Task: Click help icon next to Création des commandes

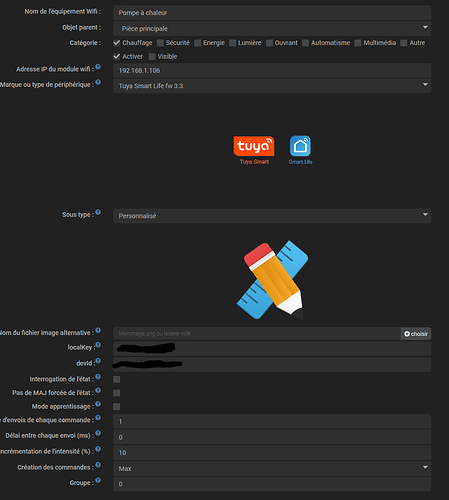Action: pos(98,465)
